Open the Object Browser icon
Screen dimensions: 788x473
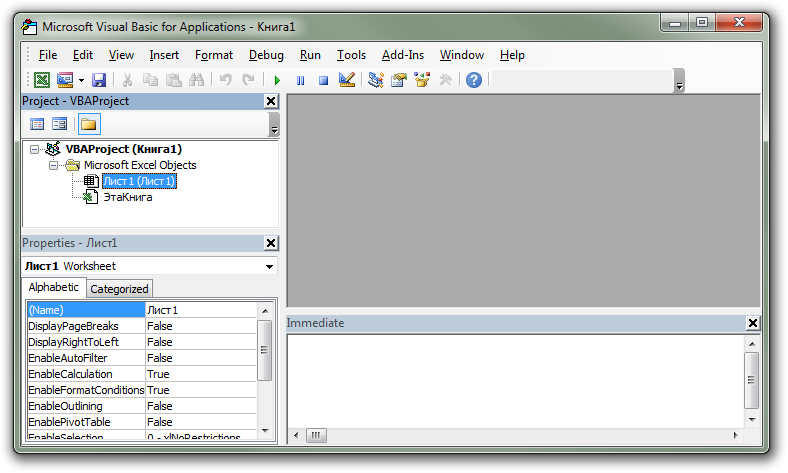[422, 80]
